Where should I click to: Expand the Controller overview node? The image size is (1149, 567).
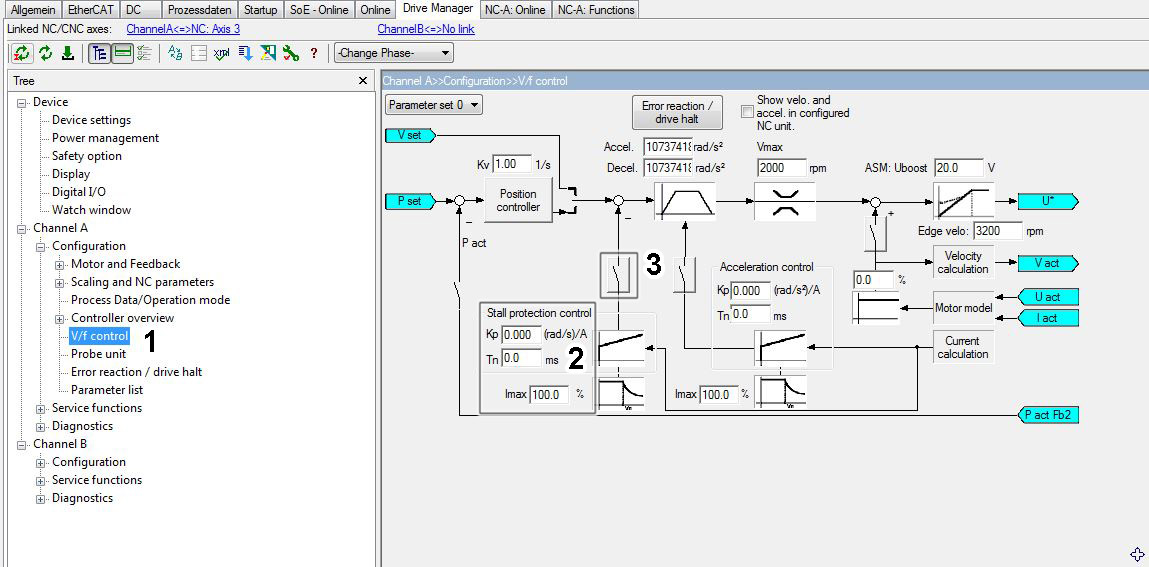click(x=60, y=319)
